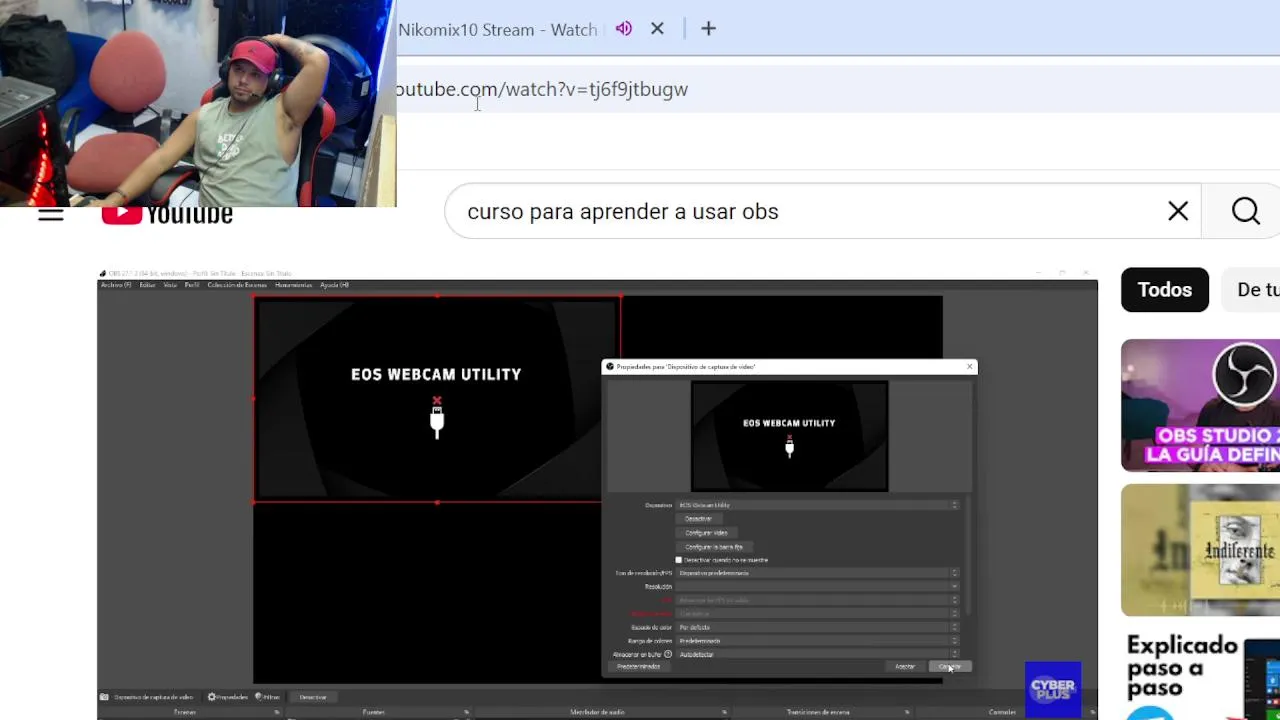Image resolution: width=1280 pixels, height=720 pixels.
Task: Click the Filtros icon in OBS source toolbar
Action: click(268, 697)
